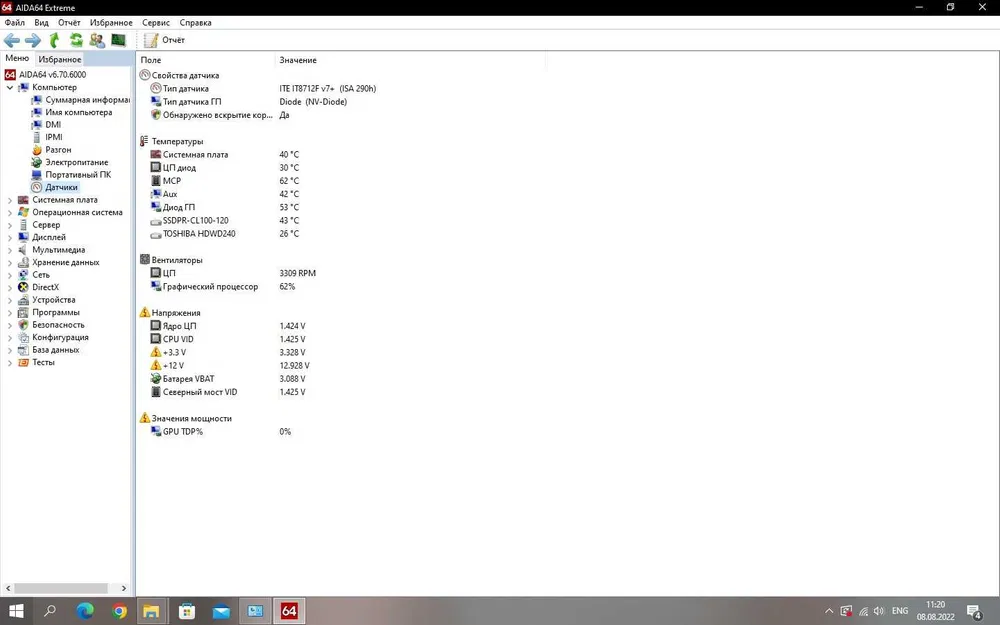The image size is (1000, 625).
Task: Click the База данных icon in tree
Action: coord(23,350)
